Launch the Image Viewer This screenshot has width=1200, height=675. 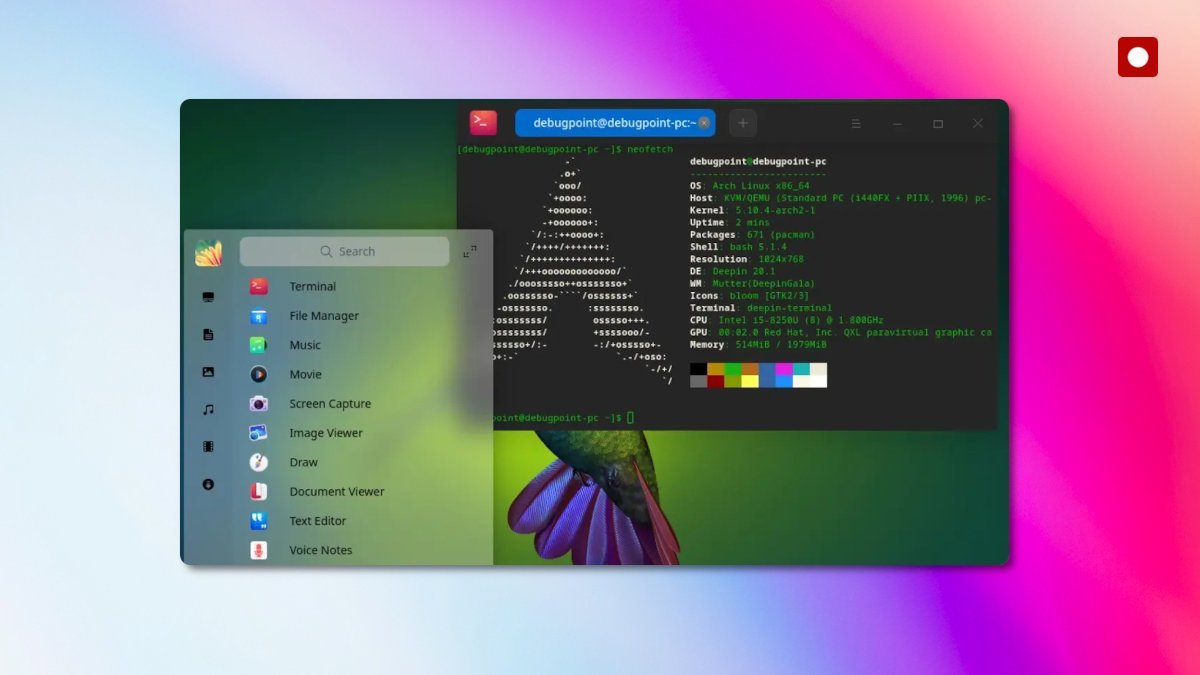(x=320, y=432)
